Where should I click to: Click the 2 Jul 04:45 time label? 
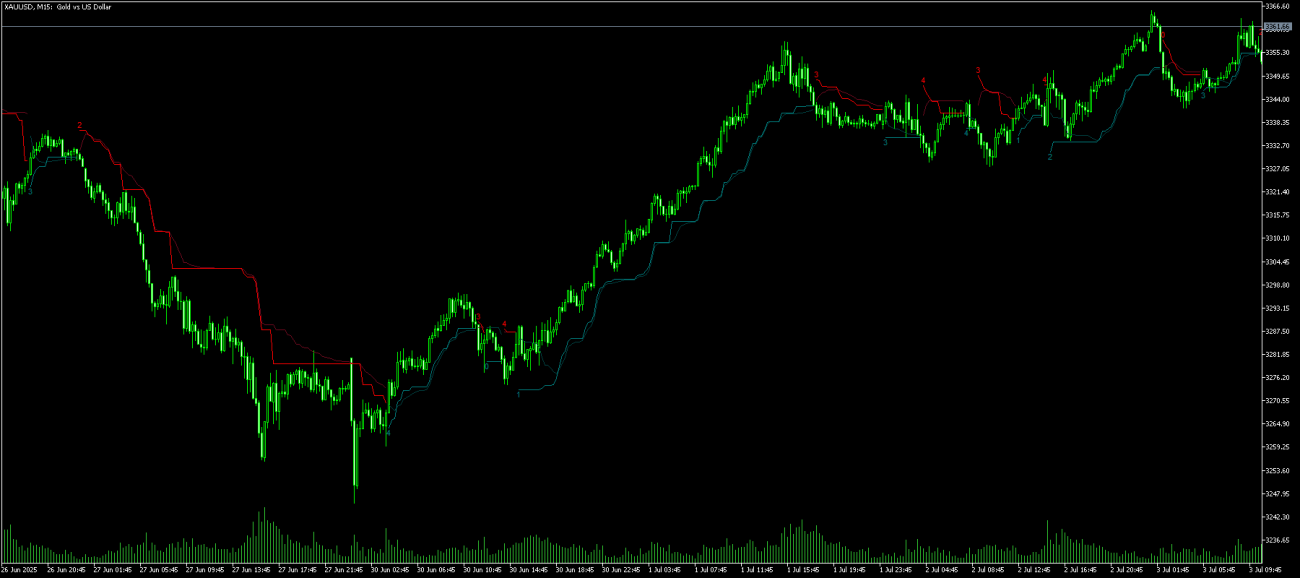(942, 571)
